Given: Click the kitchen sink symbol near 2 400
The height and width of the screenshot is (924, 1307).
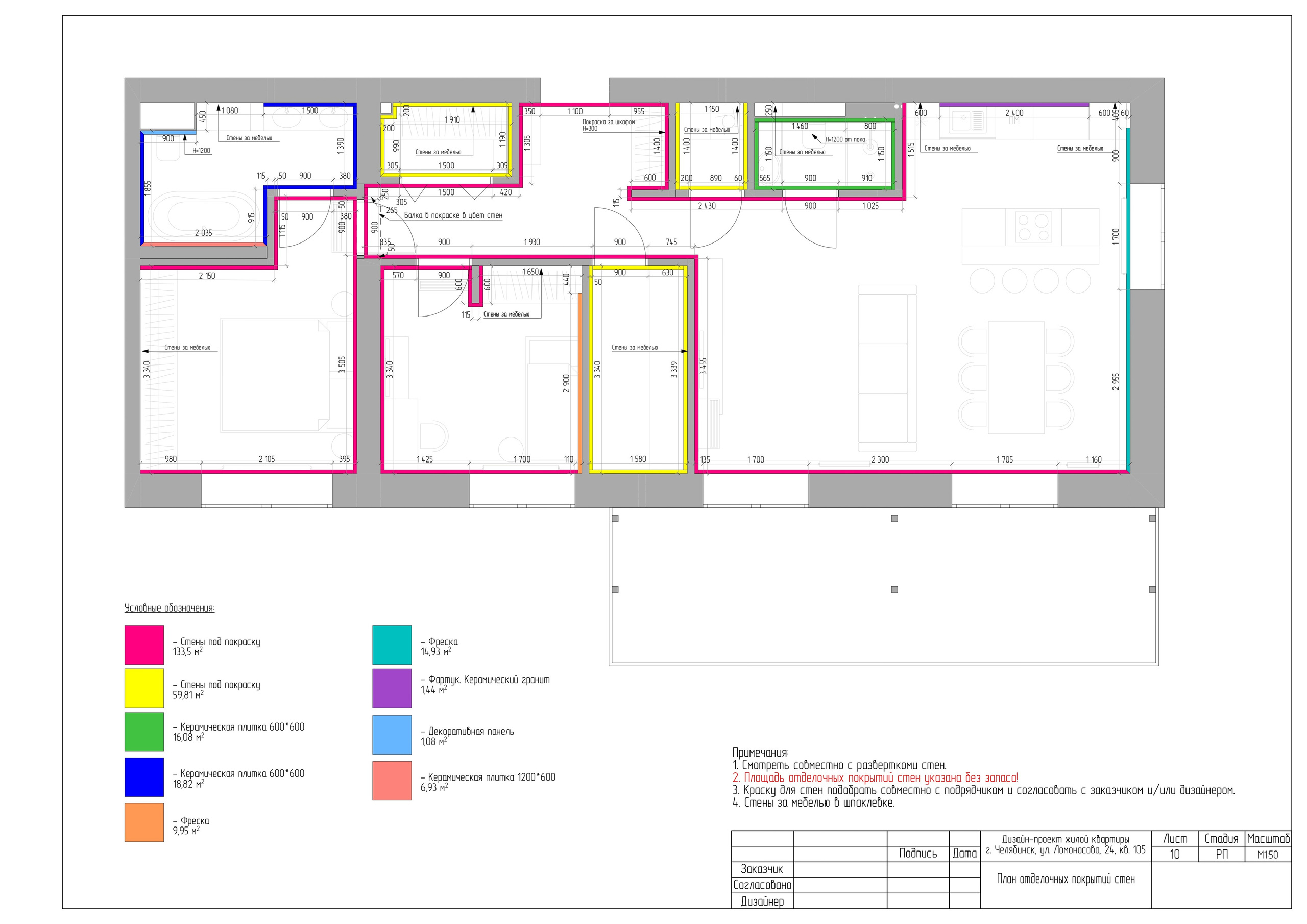Looking at the screenshot, I should pyautogui.click(x=966, y=121).
